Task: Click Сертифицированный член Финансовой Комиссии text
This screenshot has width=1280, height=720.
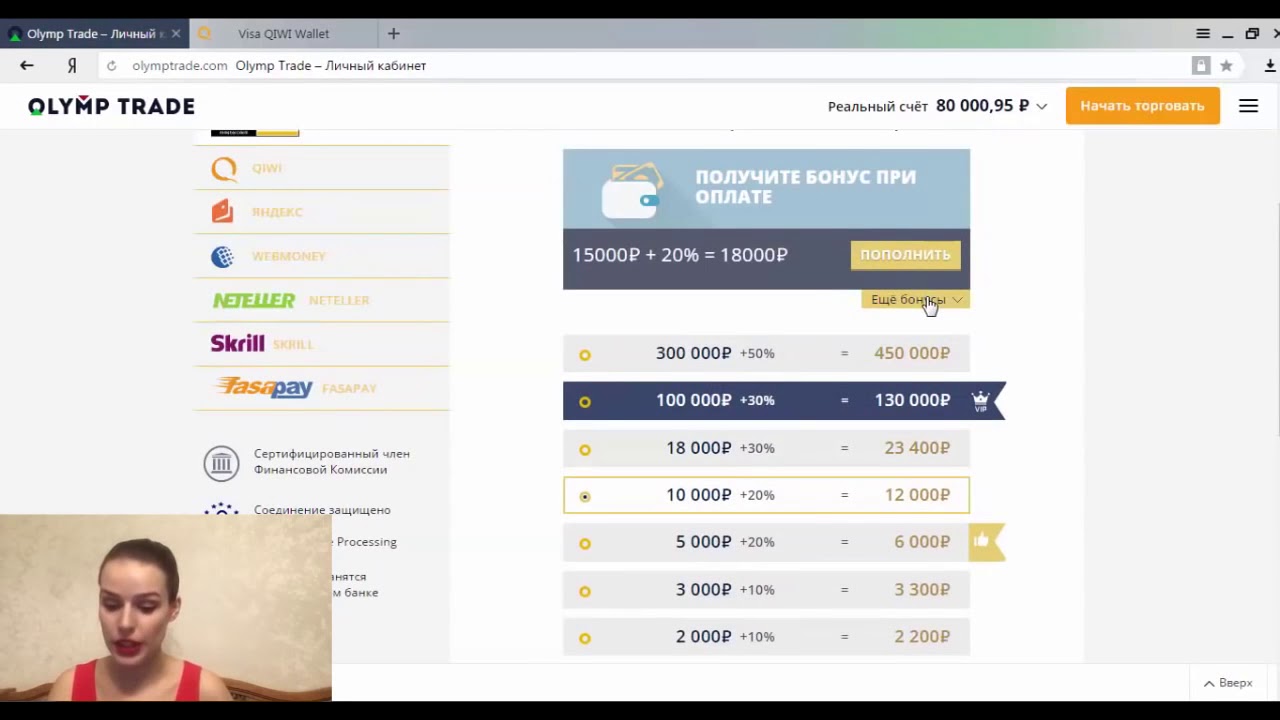Action: [332, 462]
